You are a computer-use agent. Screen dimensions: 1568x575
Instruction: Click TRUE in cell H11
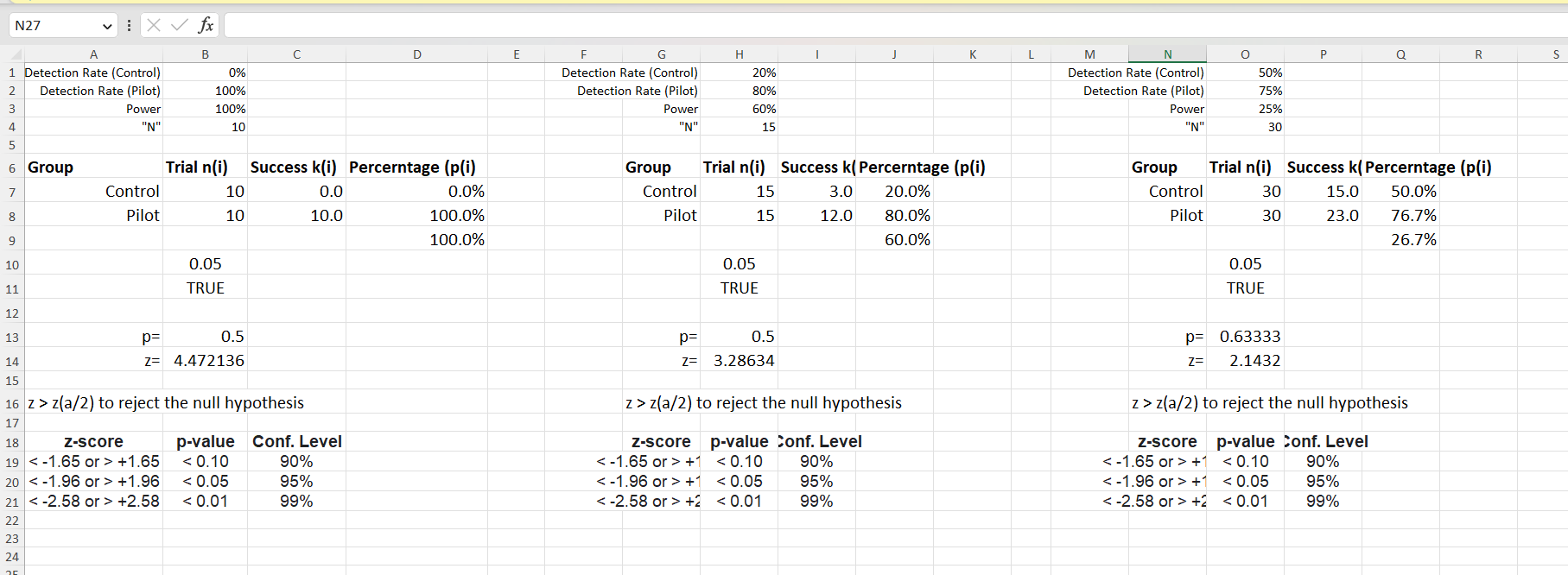click(739, 288)
